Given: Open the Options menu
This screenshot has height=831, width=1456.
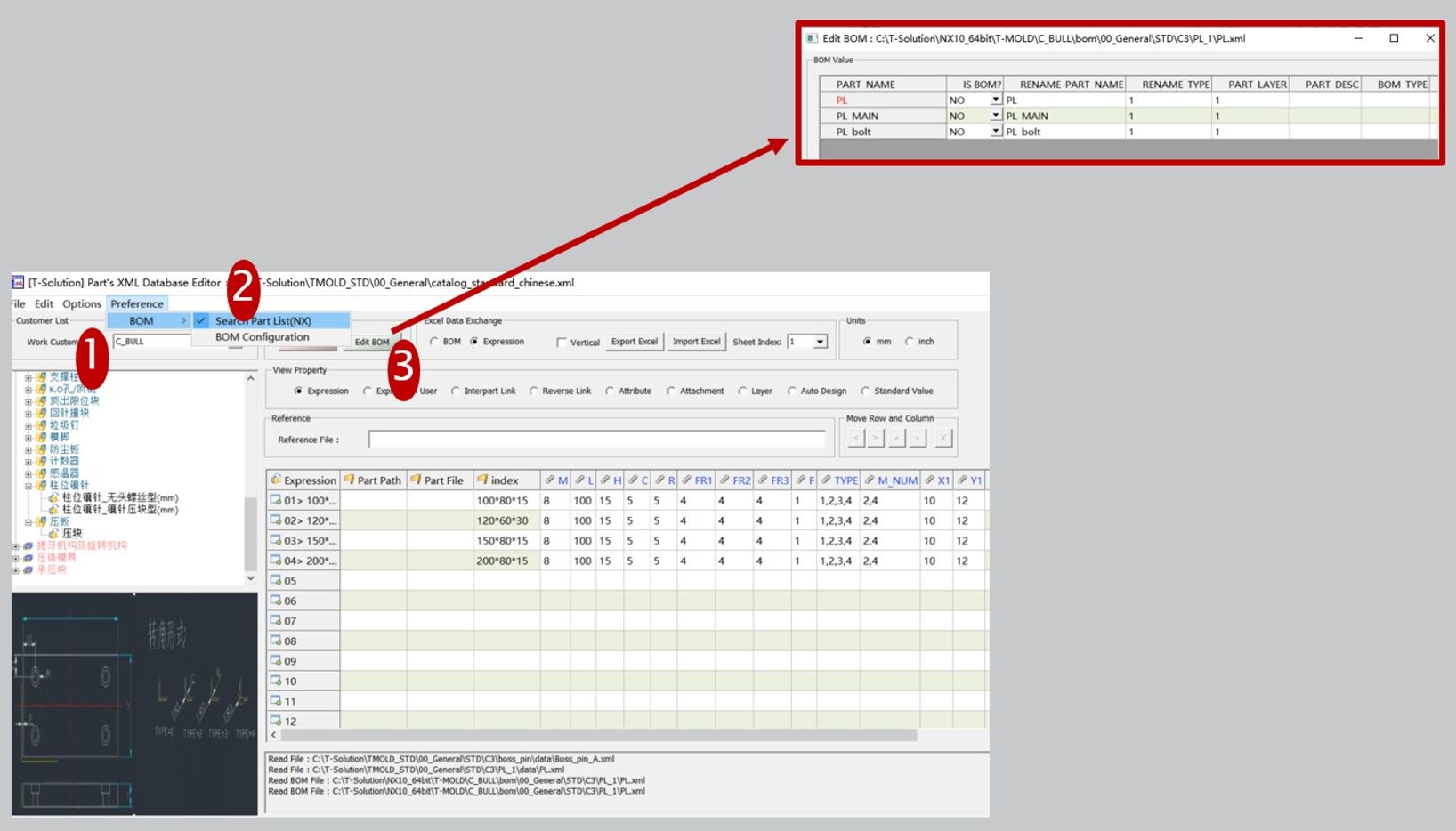Looking at the screenshot, I should point(82,303).
